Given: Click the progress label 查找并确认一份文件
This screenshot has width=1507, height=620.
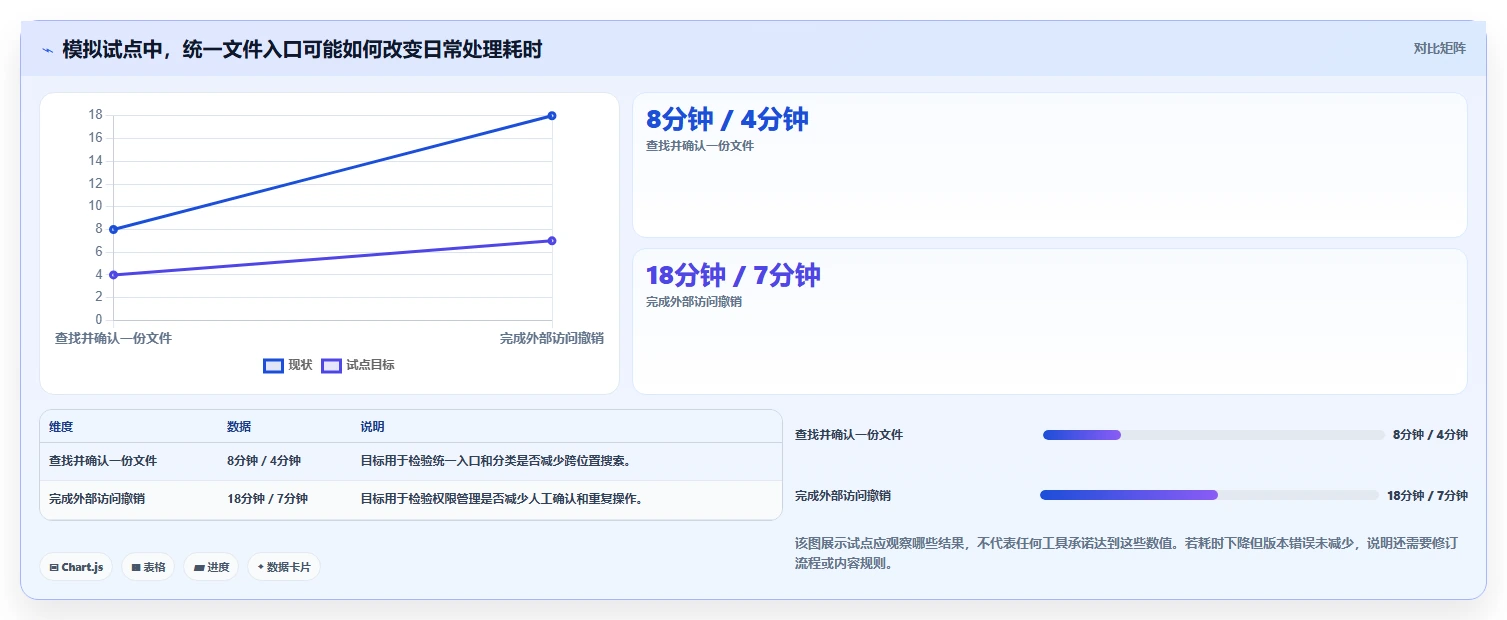Looking at the screenshot, I should (x=849, y=435).
